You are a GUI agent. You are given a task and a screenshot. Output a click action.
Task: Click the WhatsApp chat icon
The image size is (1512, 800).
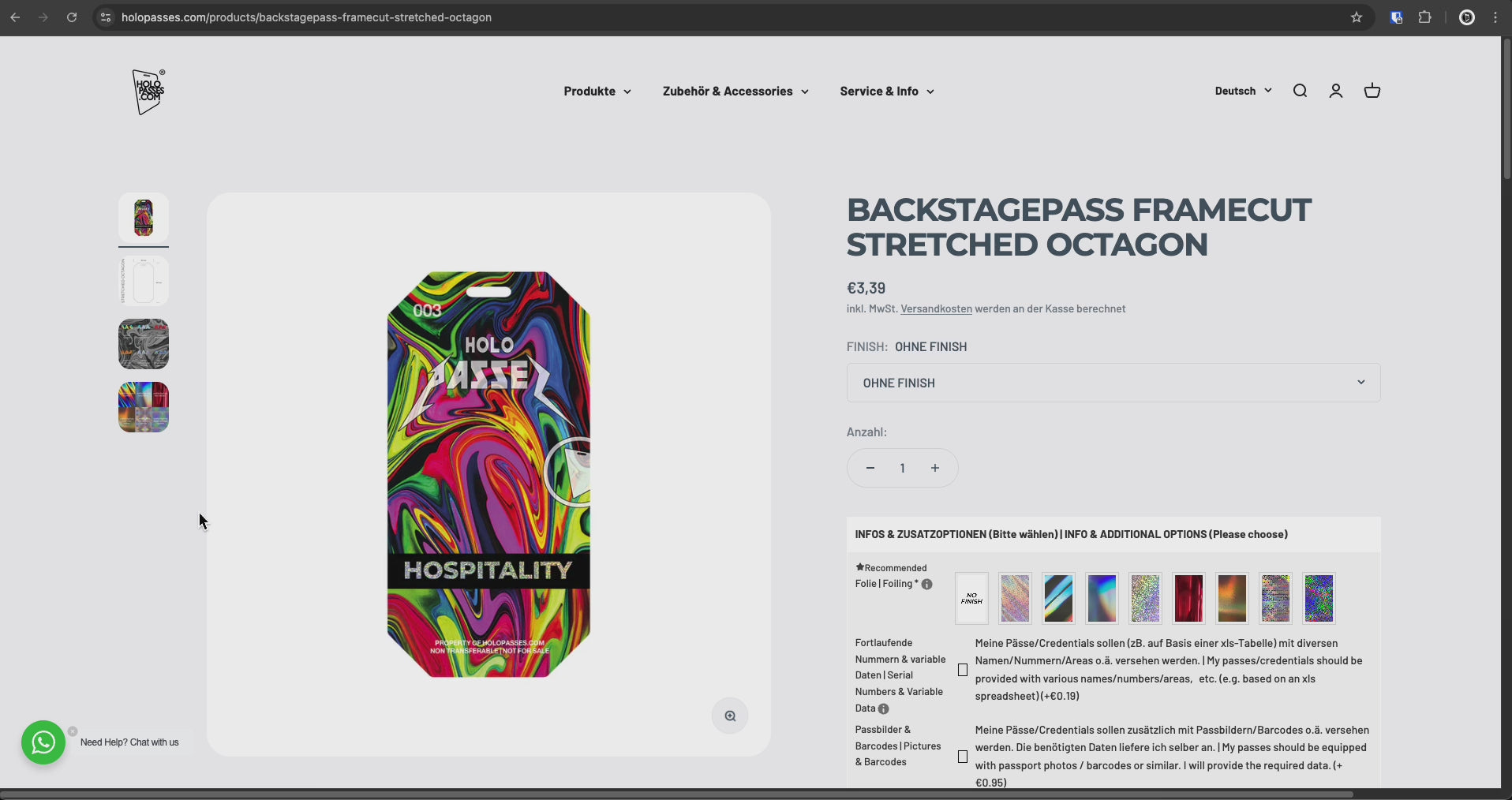pyautogui.click(x=43, y=742)
